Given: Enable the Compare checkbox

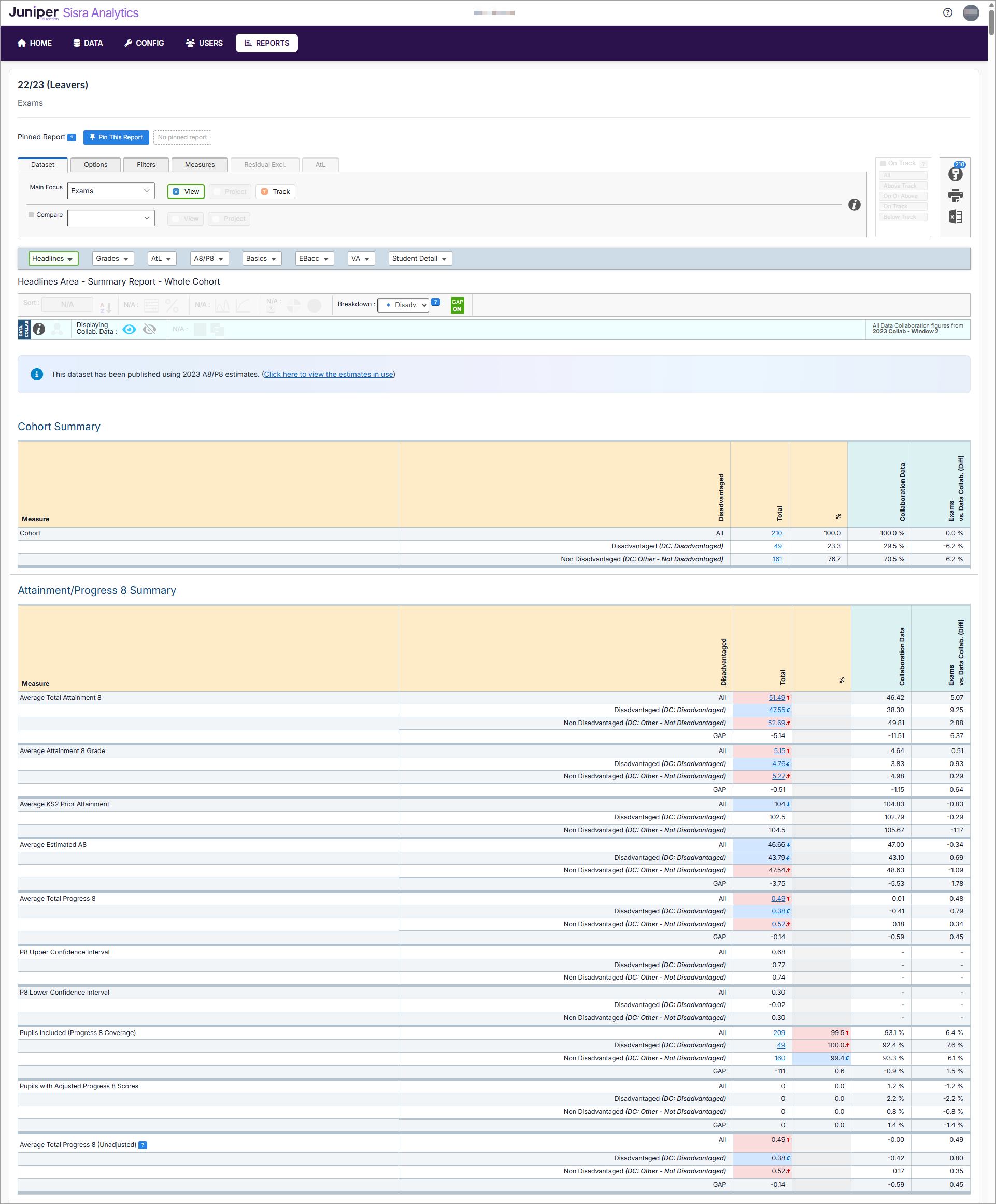Looking at the screenshot, I should [31, 215].
